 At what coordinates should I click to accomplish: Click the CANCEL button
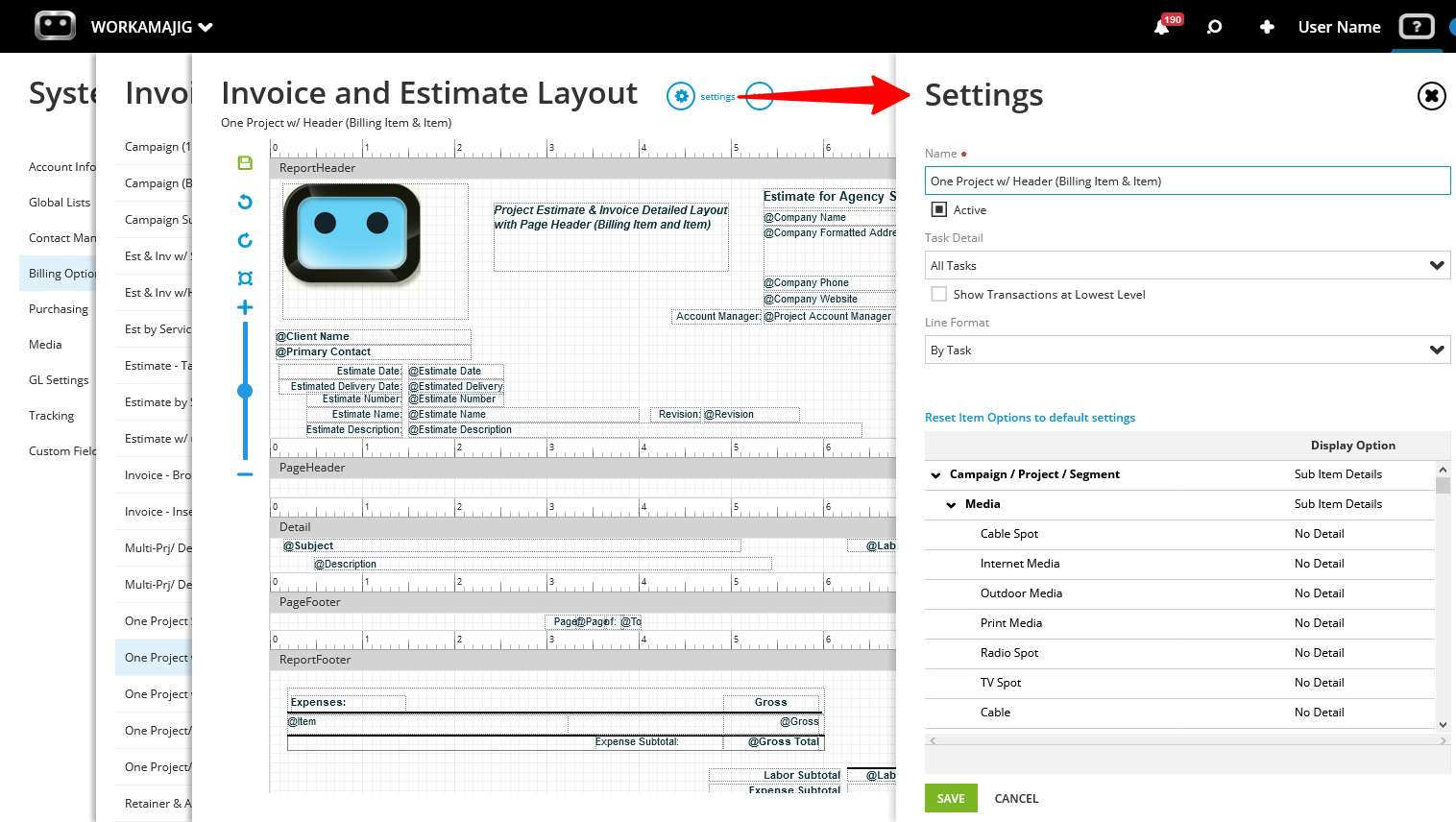pos(1016,798)
